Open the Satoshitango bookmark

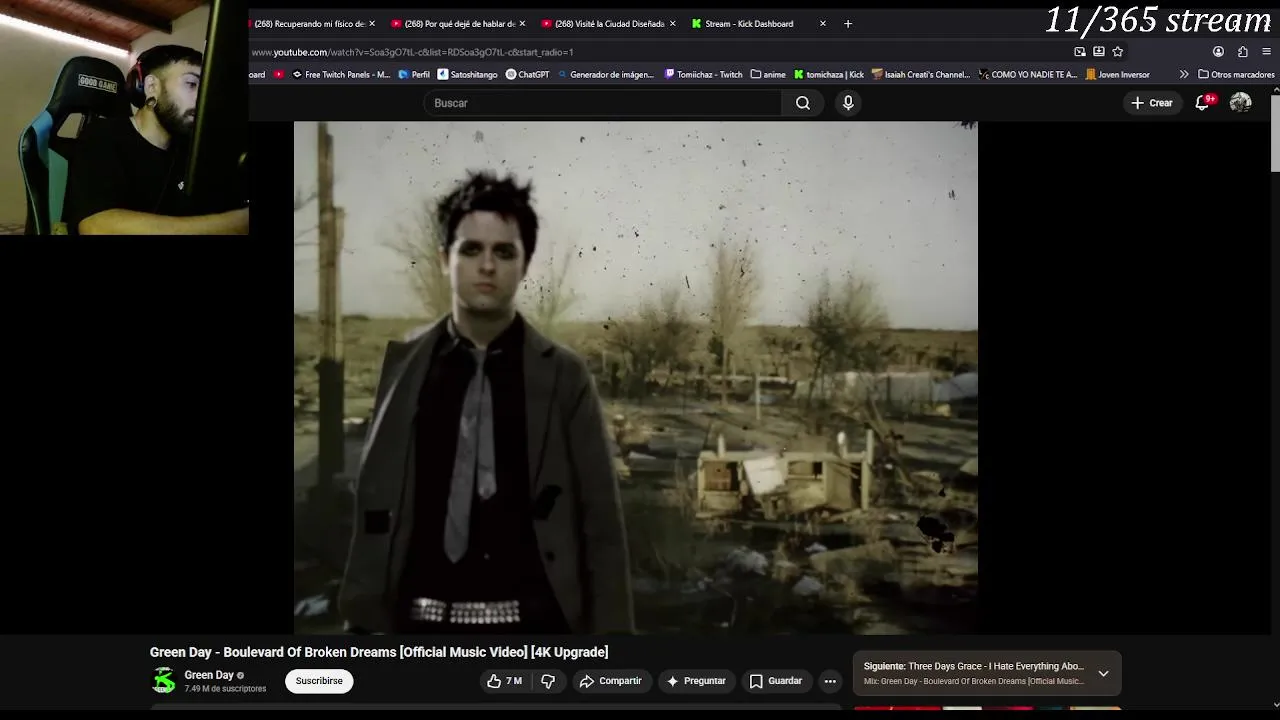tap(467, 74)
